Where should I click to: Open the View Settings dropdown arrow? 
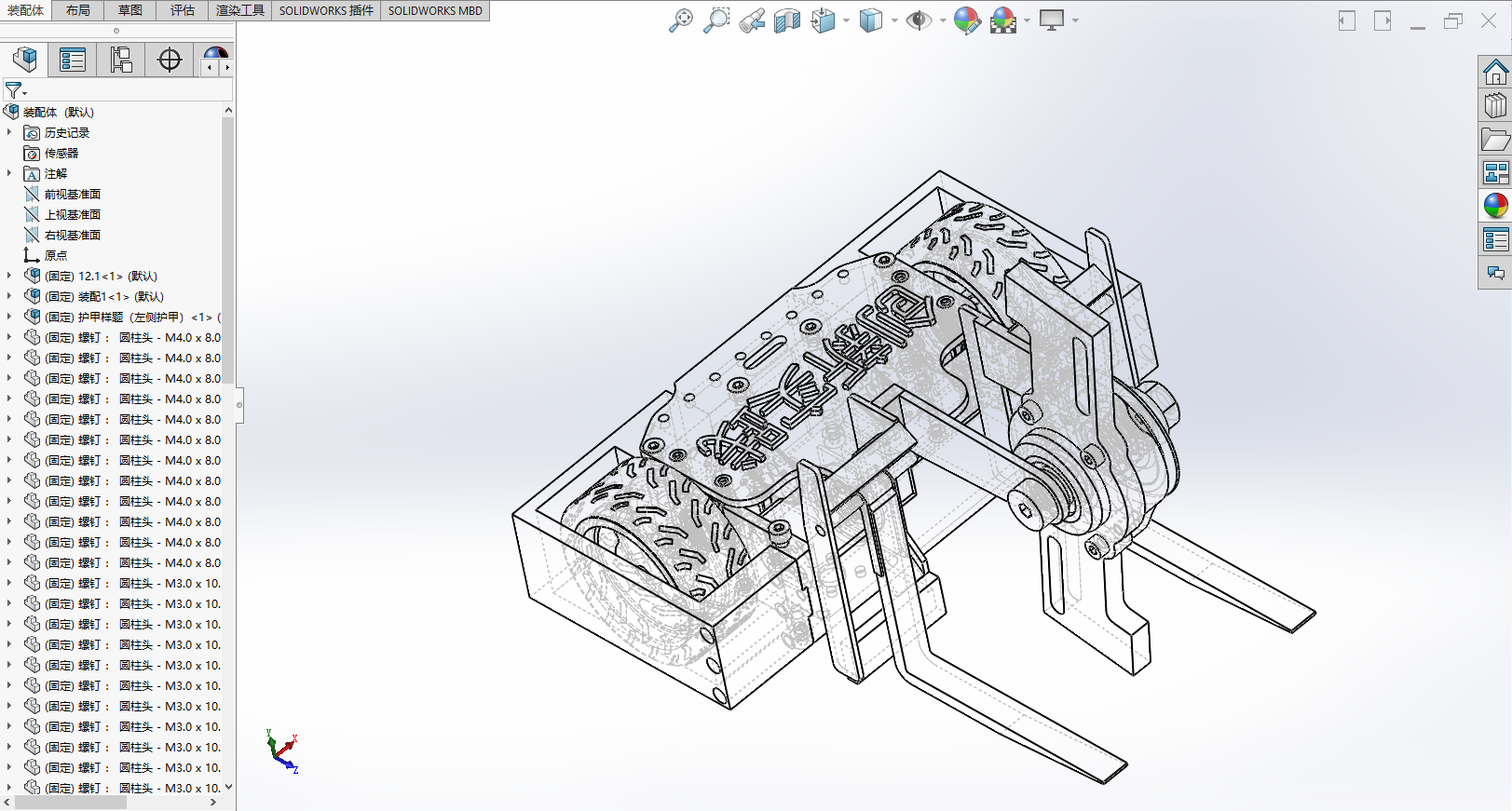[1075, 20]
